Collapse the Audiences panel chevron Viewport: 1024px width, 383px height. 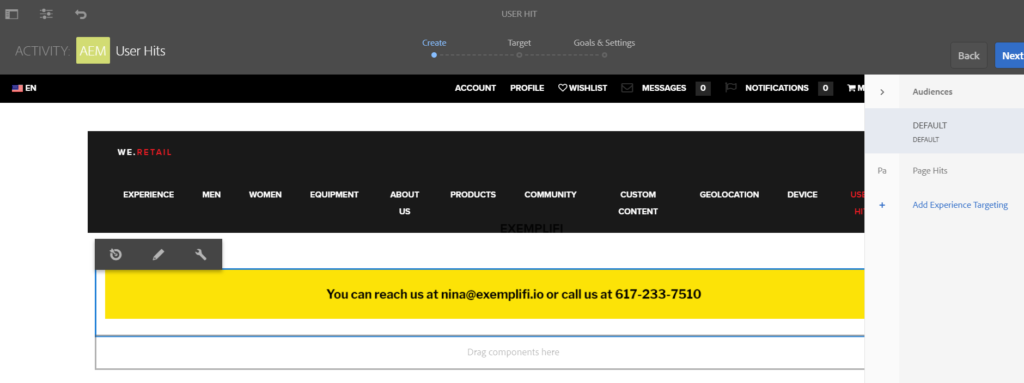pyautogui.click(x=882, y=92)
